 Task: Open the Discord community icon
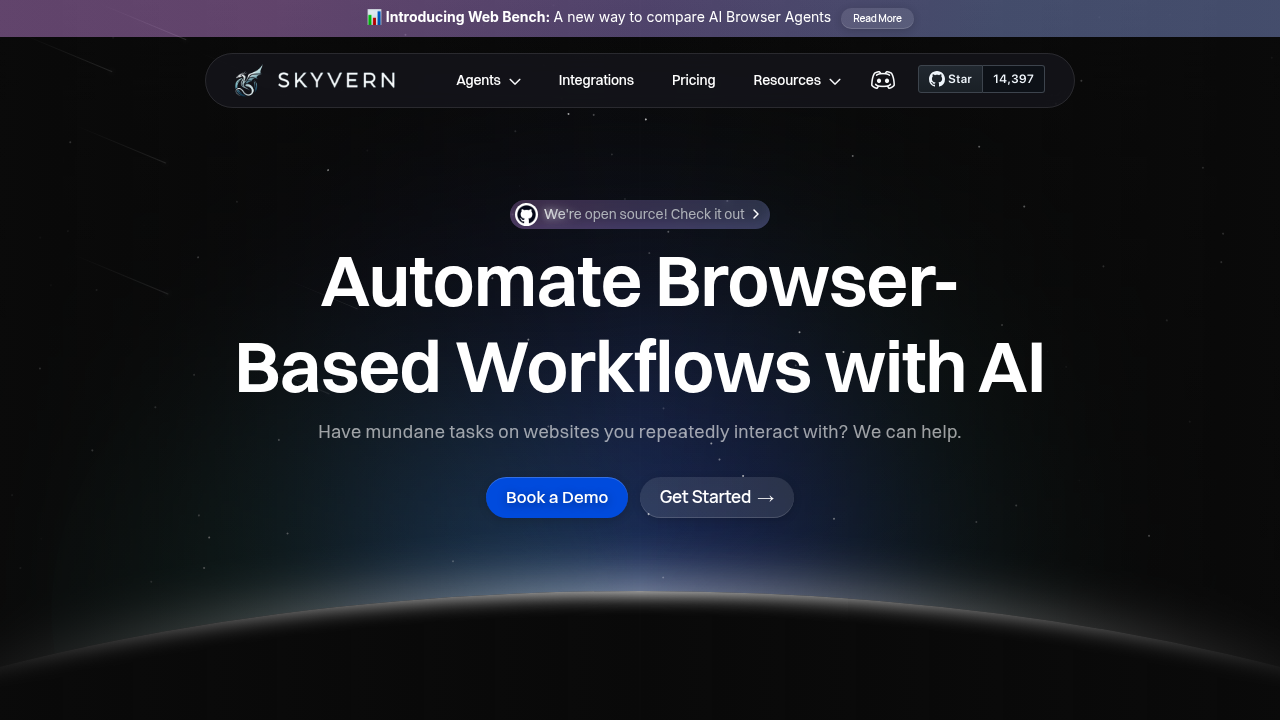(x=883, y=79)
